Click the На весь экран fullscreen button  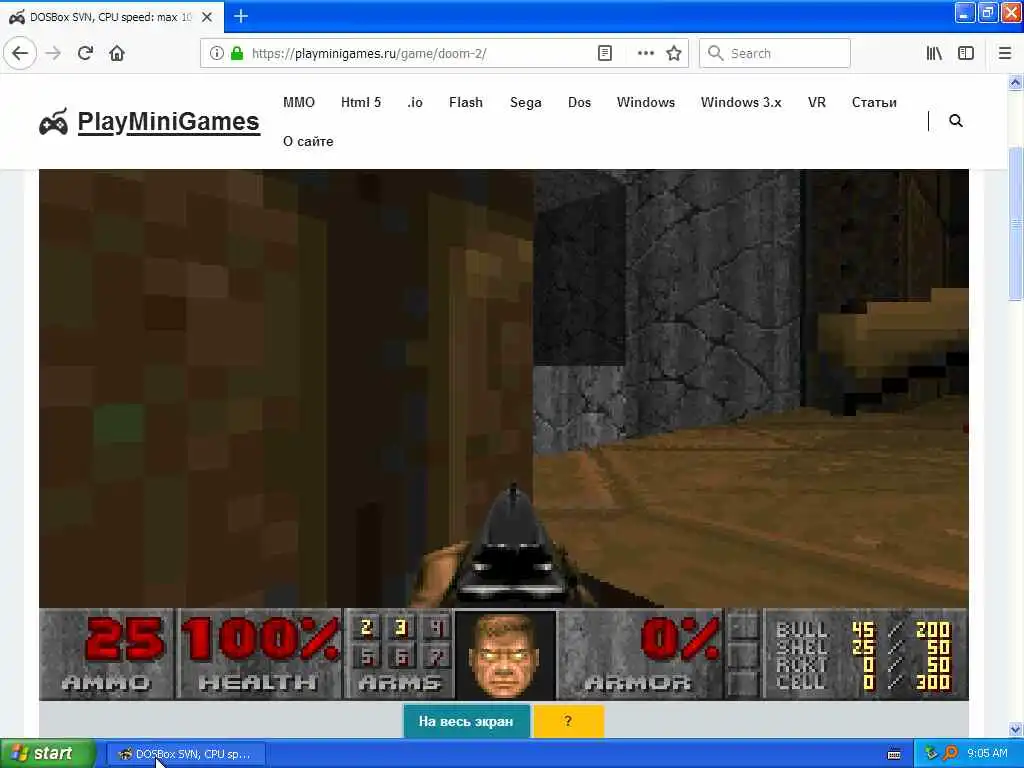pos(466,721)
